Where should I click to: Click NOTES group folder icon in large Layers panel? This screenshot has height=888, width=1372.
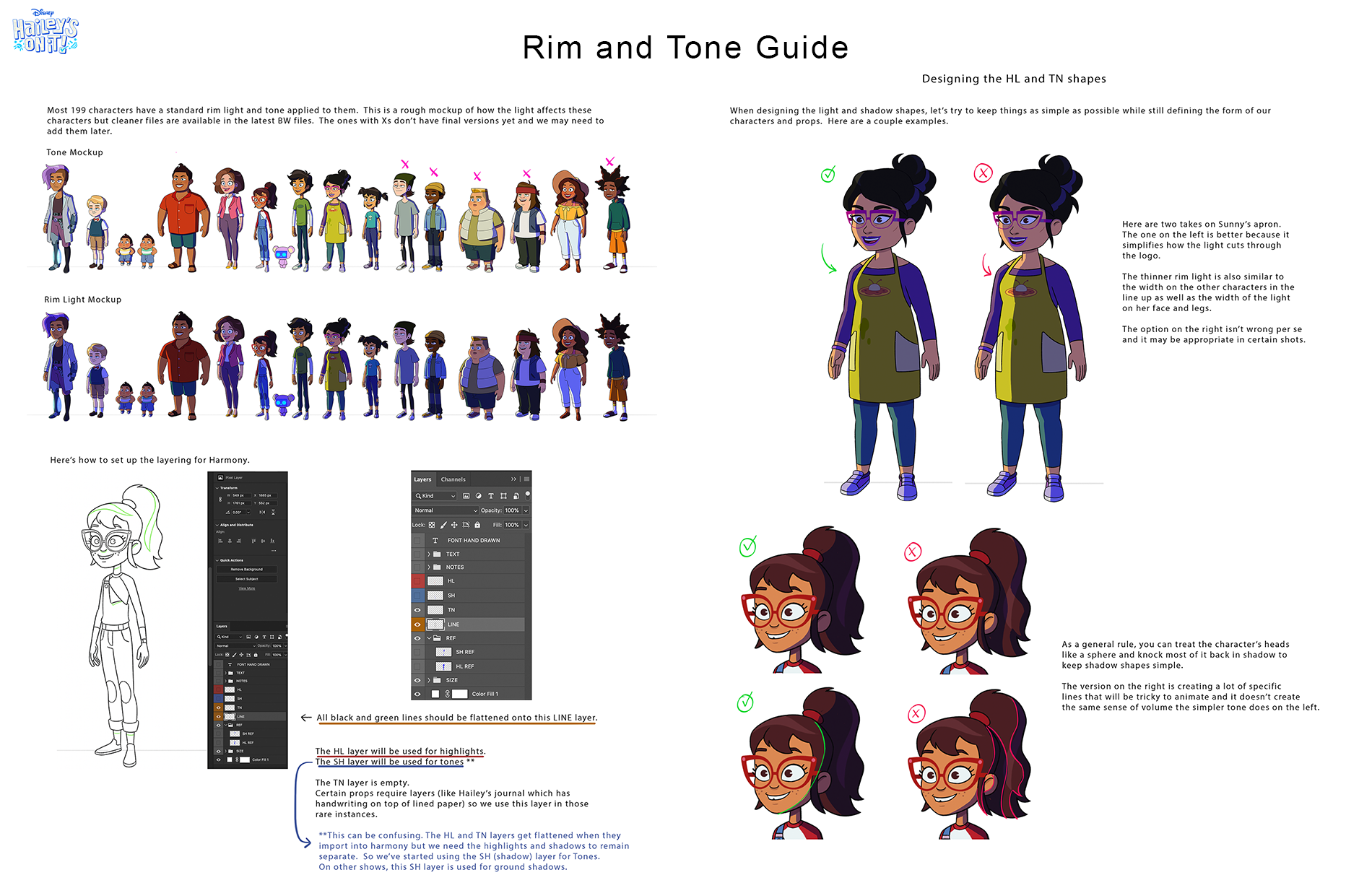click(x=437, y=567)
